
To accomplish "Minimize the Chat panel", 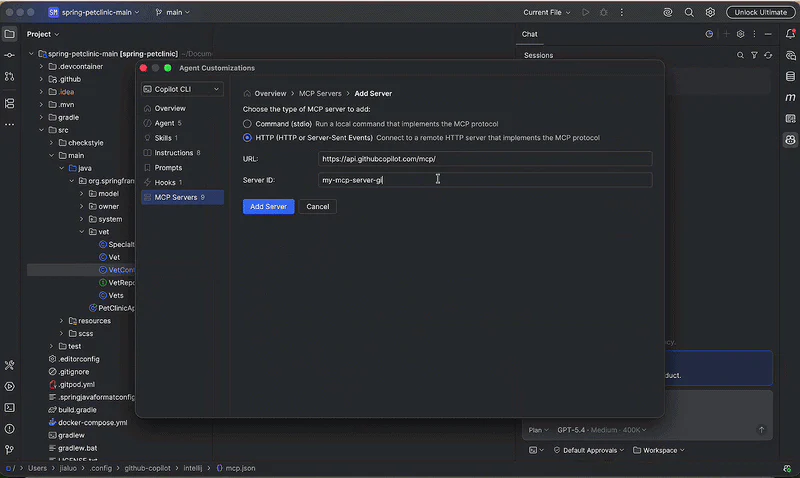I will [x=768, y=34].
